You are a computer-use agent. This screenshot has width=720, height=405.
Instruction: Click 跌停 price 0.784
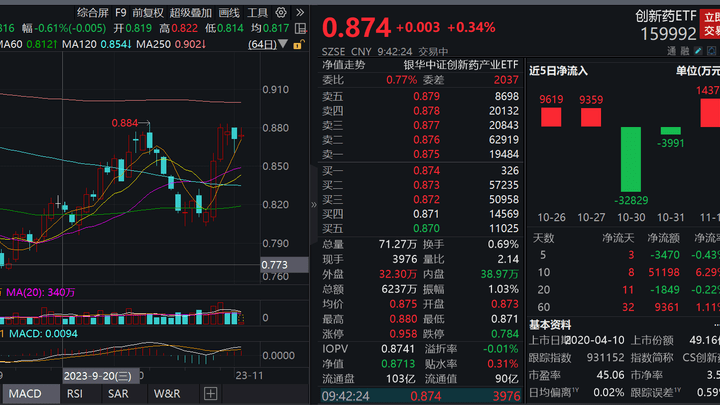point(504,334)
